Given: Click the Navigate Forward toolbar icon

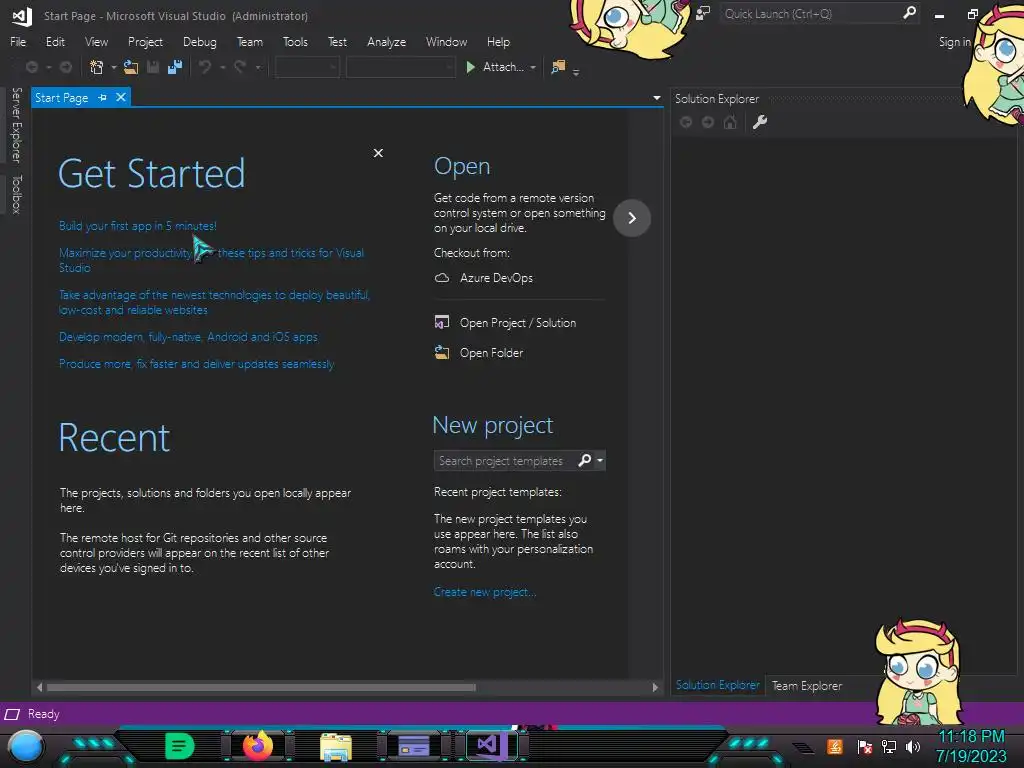Looking at the screenshot, I should (65, 67).
